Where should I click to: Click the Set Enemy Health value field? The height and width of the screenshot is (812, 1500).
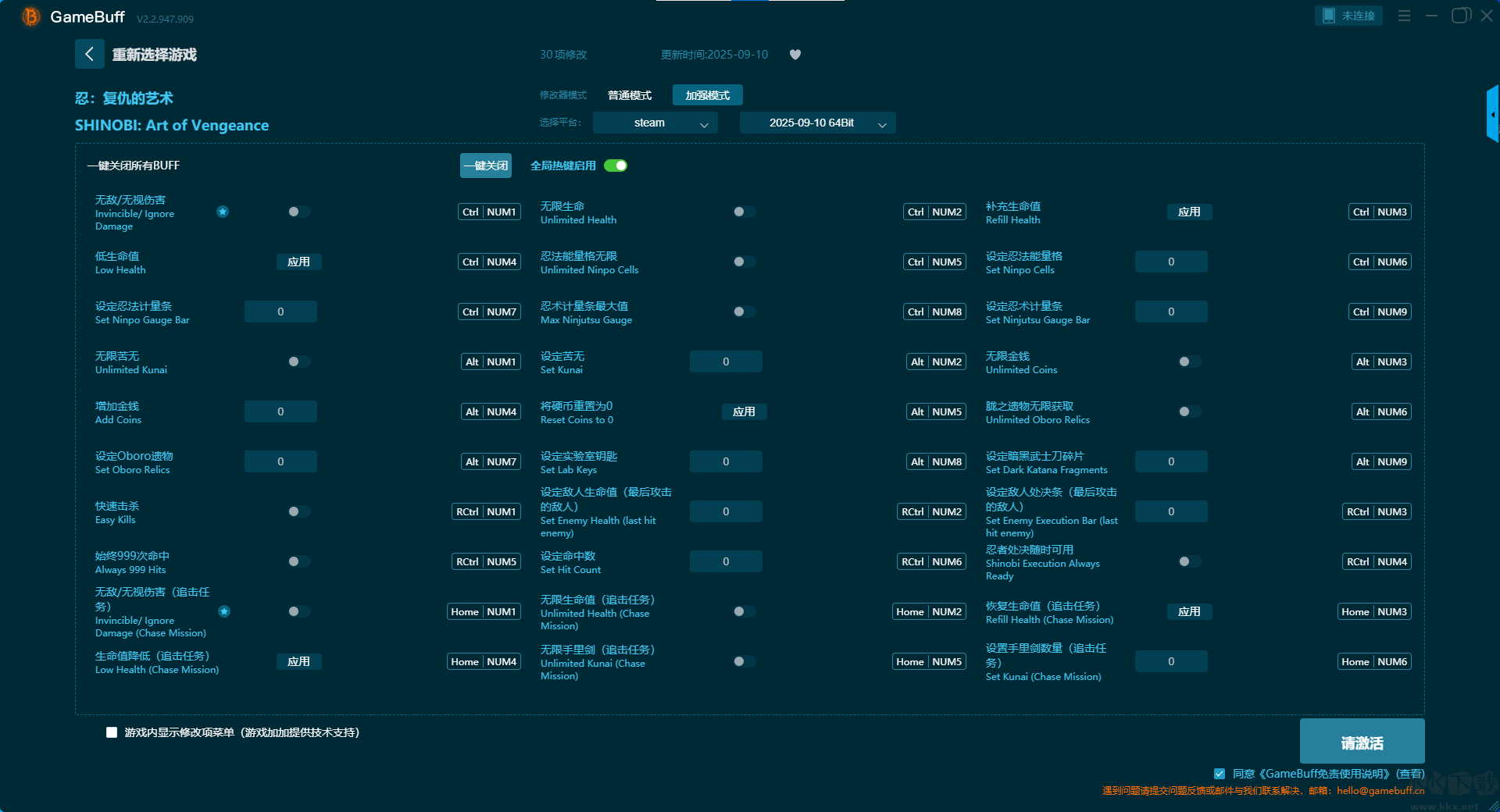[726, 511]
